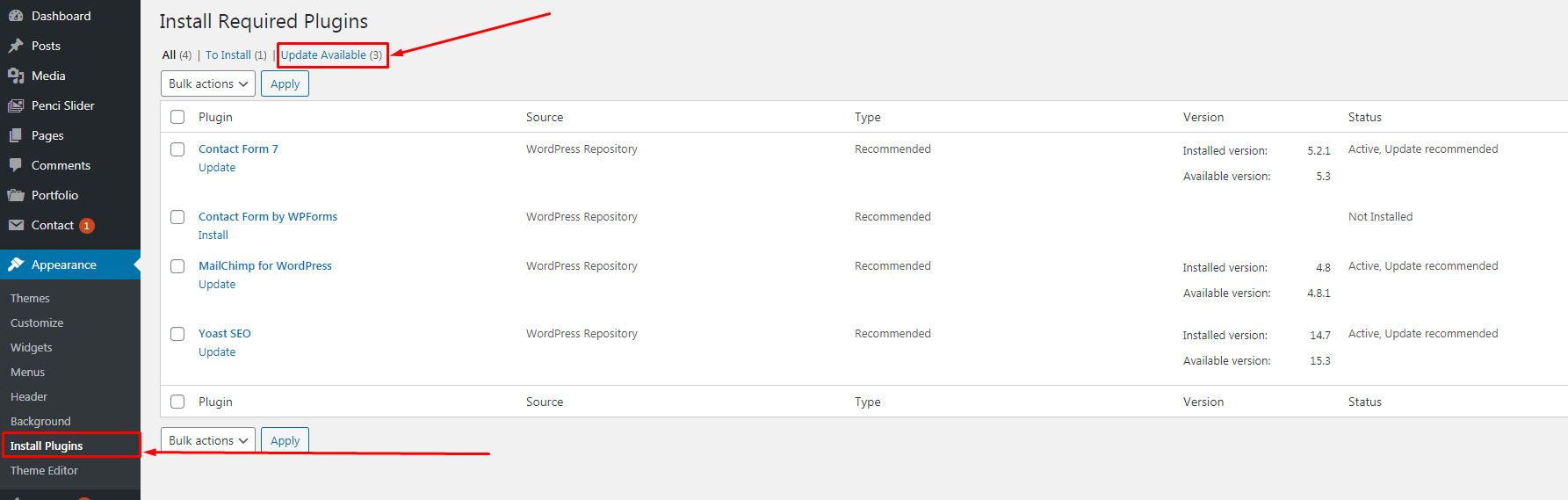The height and width of the screenshot is (500, 1568).
Task: Click Install under Contact Form by WPForms
Action: click(x=213, y=235)
